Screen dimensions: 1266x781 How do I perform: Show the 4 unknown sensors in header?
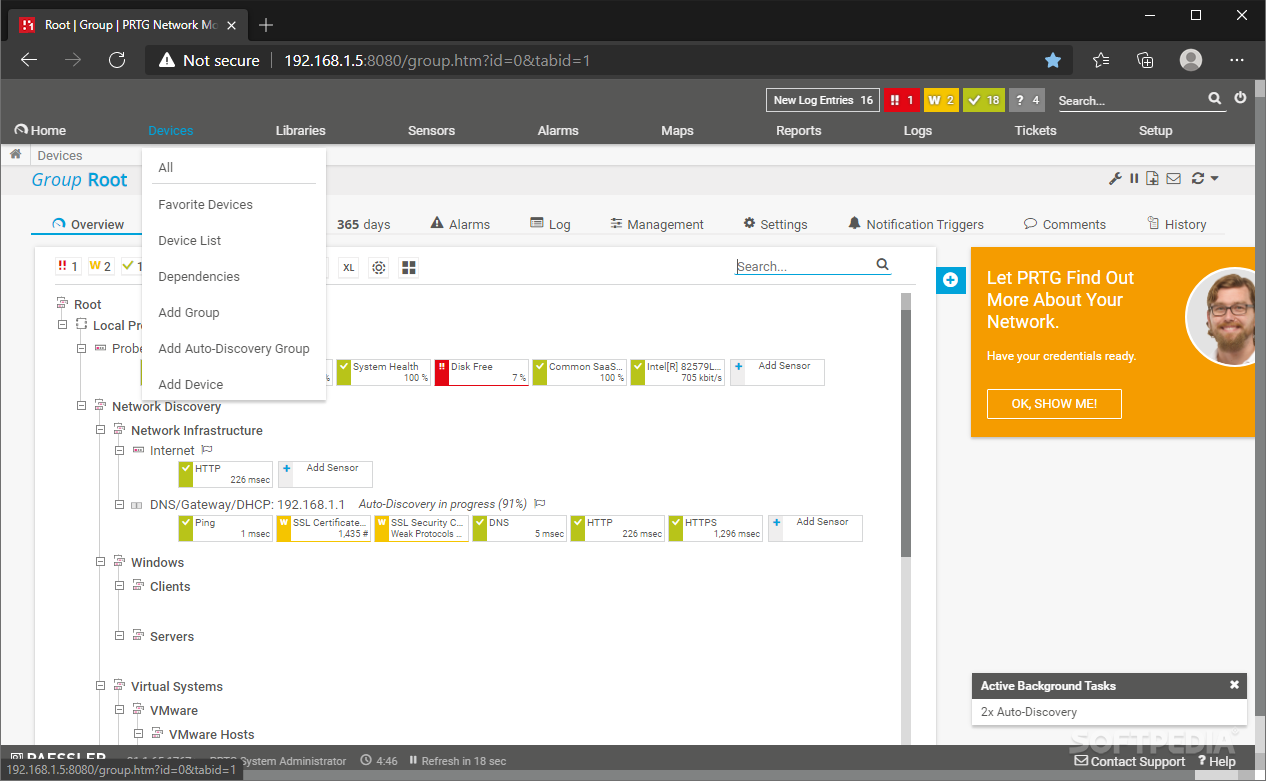point(1027,100)
